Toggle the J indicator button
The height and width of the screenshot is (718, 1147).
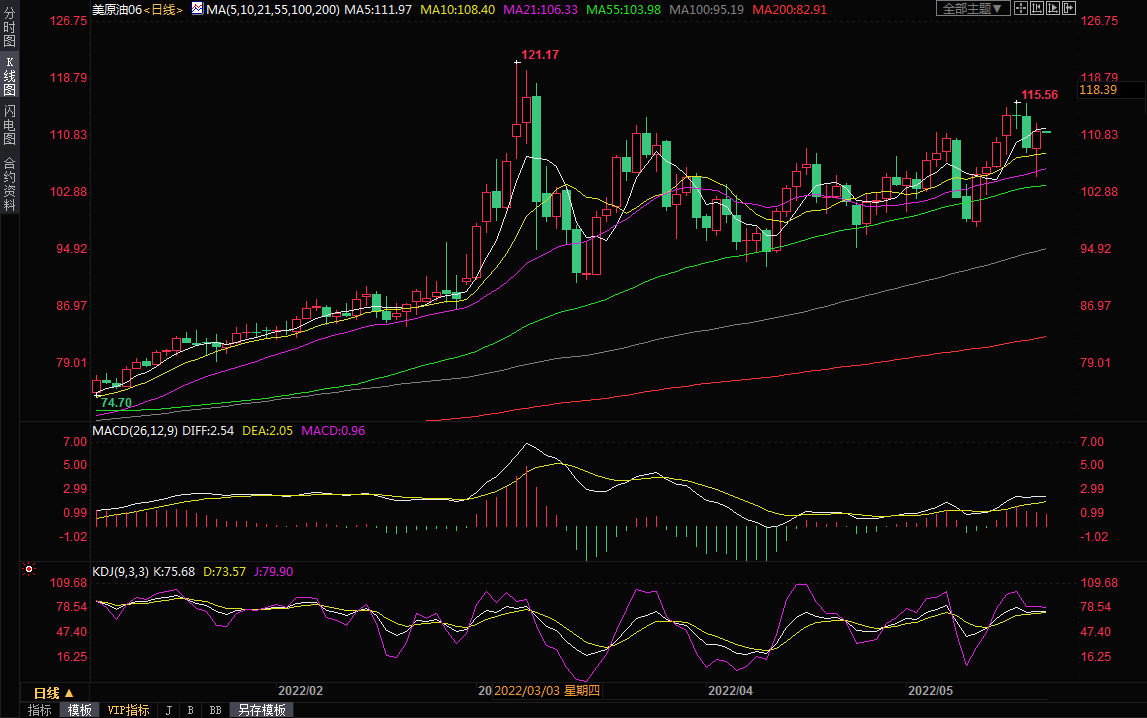coord(168,710)
